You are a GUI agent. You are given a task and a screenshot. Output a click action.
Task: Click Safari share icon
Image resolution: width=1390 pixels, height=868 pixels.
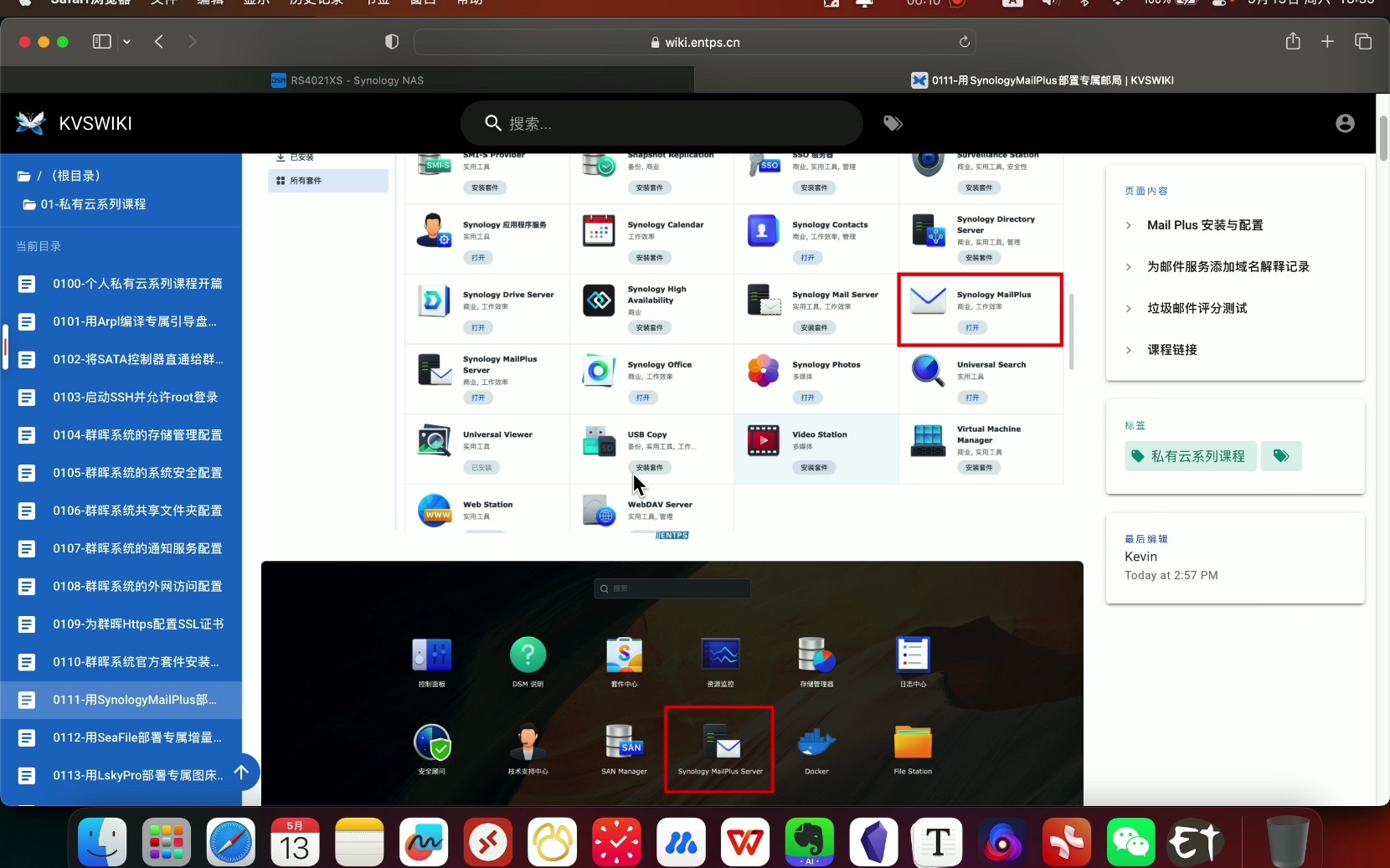(x=1293, y=41)
